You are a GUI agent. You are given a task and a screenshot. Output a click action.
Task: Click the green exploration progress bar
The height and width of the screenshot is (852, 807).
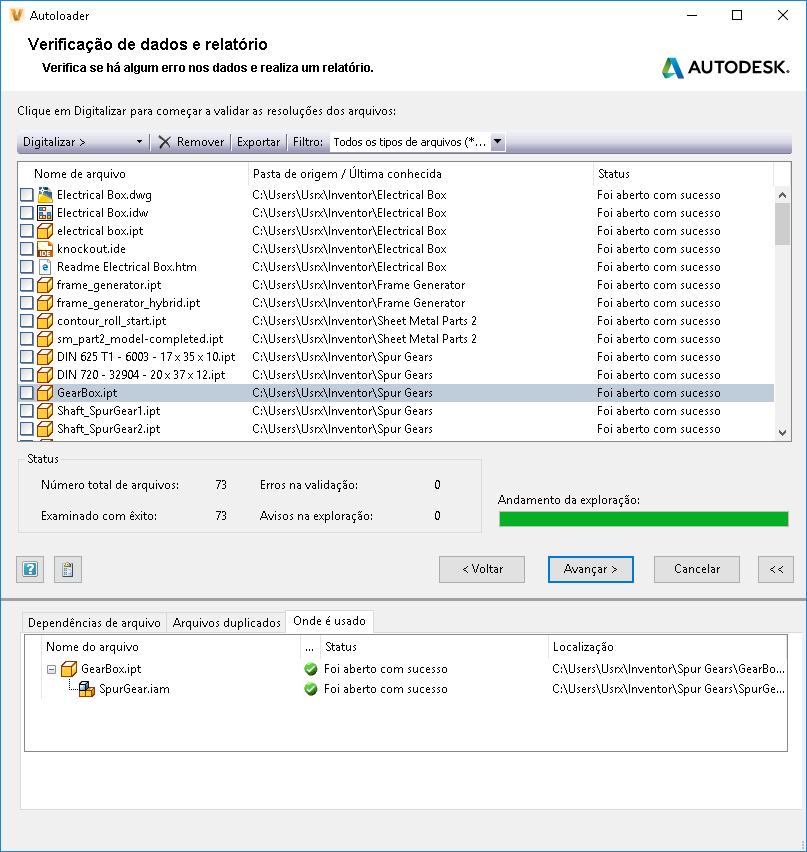(643, 519)
